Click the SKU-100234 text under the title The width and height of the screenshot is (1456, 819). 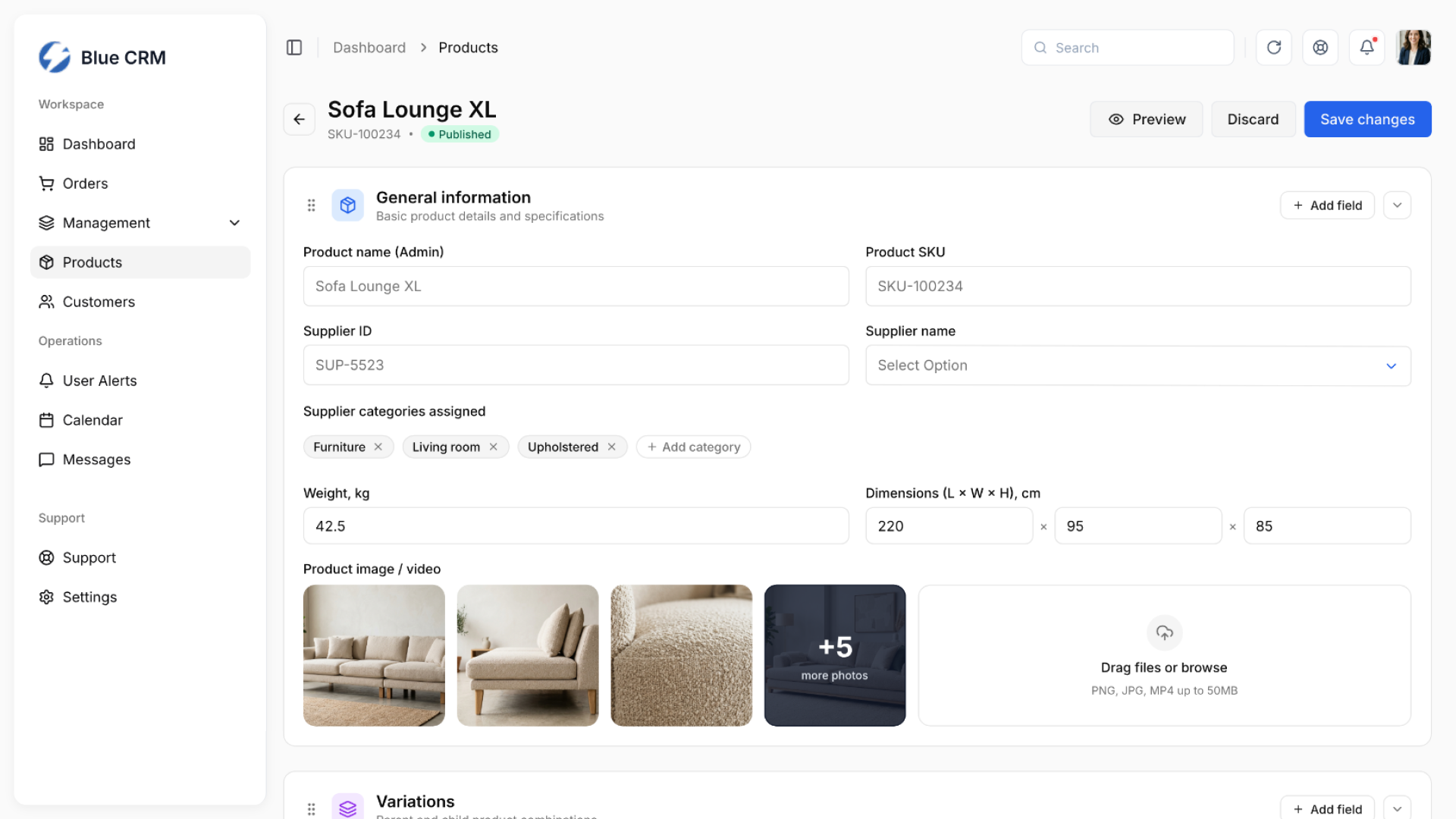click(364, 134)
